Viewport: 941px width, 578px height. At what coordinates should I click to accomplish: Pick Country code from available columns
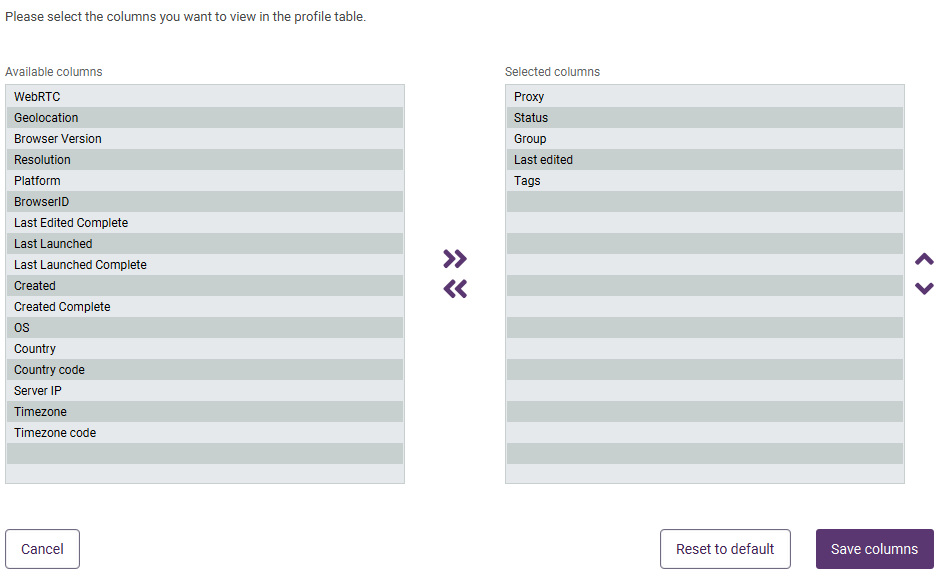coord(205,370)
